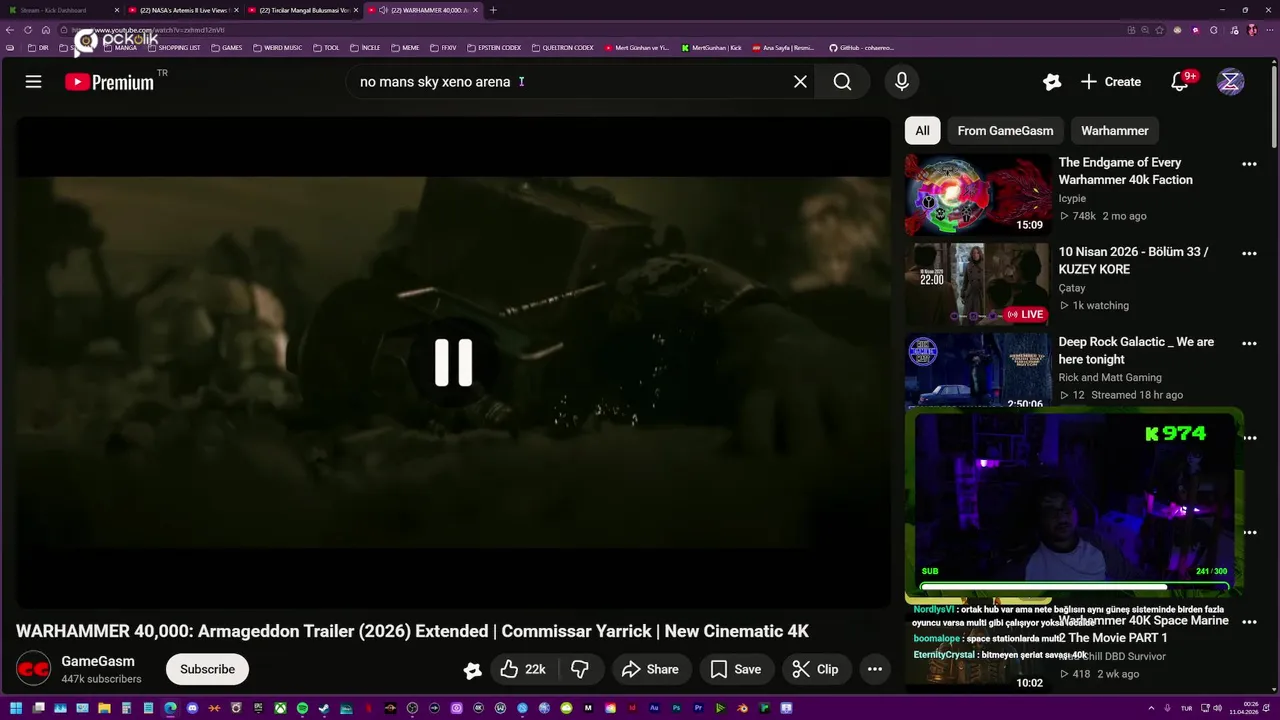
Task: Pause the video from the player center
Action: (453, 362)
